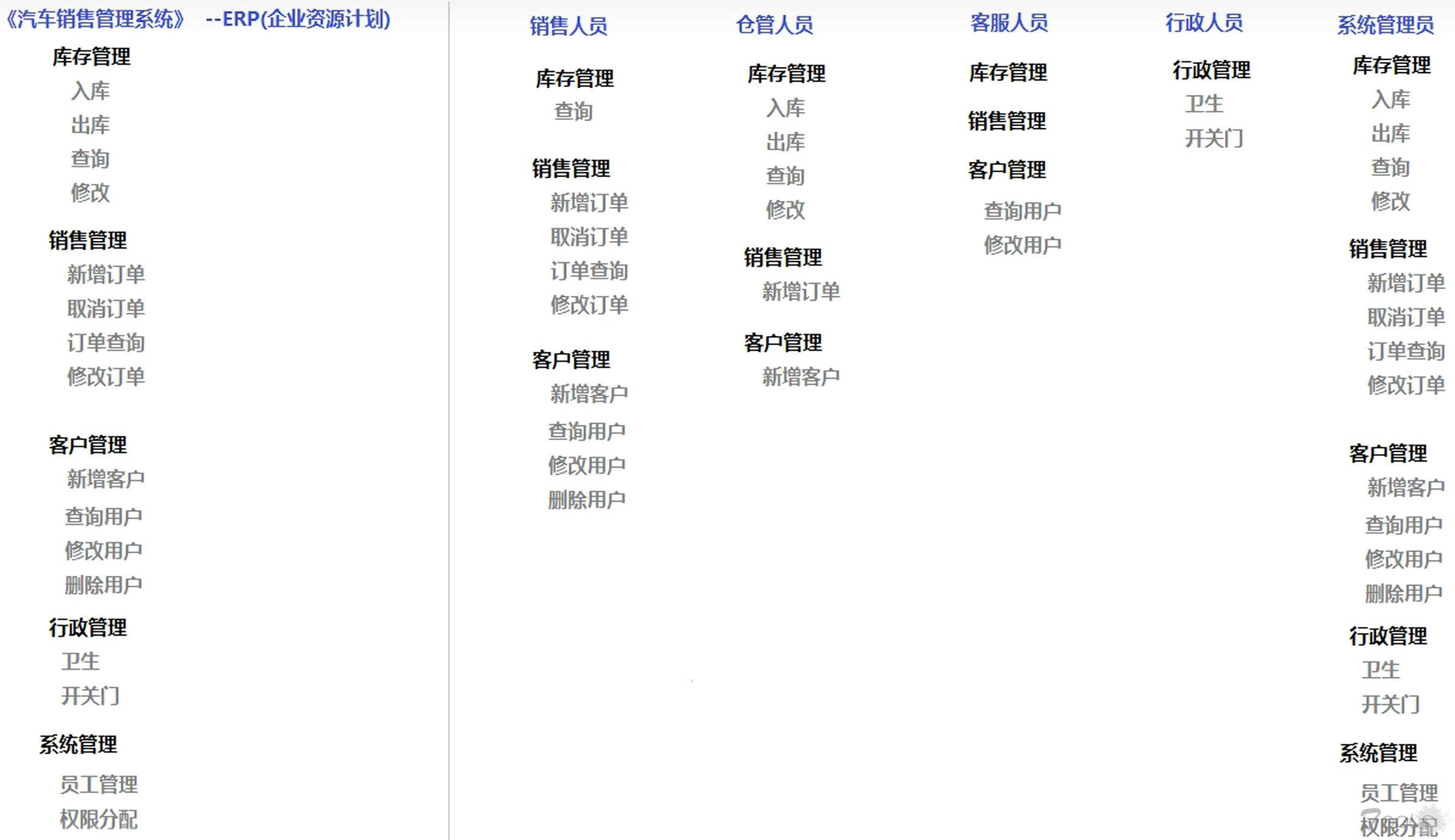This screenshot has width=1455, height=840.
Task: Open 行政管理 under 行政人员
Action: coord(1211,70)
